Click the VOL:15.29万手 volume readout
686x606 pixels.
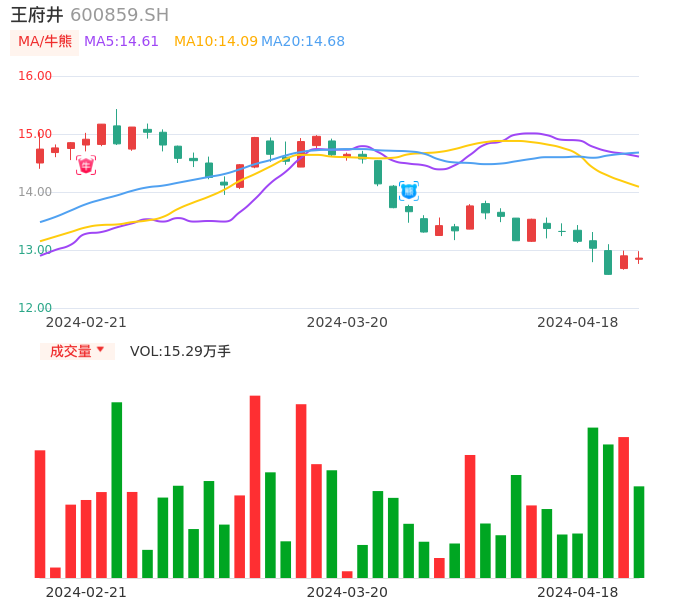pyautogui.click(x=180, y=351)
